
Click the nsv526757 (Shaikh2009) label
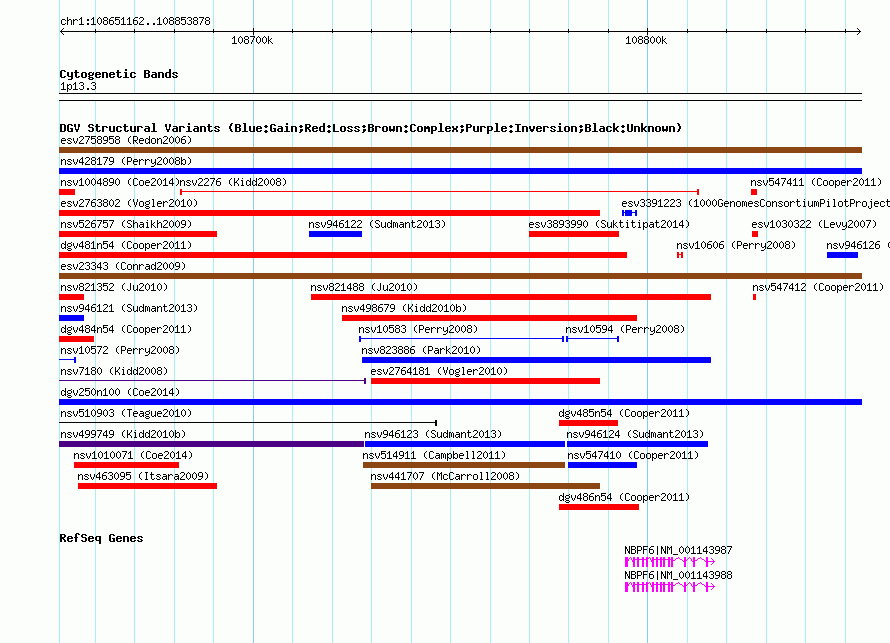(126, 224)
